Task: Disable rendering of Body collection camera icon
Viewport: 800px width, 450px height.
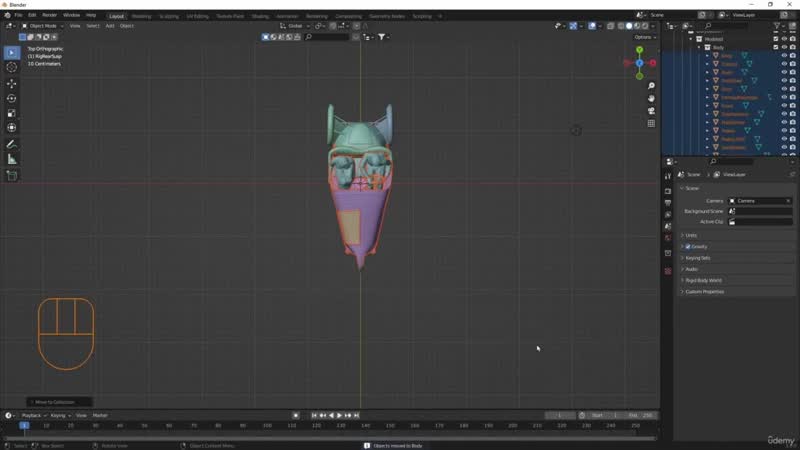Action: pyautogui.click(x=792, y=47)
